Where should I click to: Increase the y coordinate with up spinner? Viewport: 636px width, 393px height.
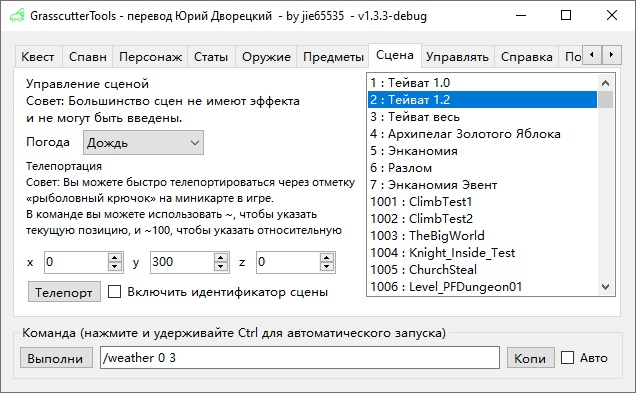221,258
